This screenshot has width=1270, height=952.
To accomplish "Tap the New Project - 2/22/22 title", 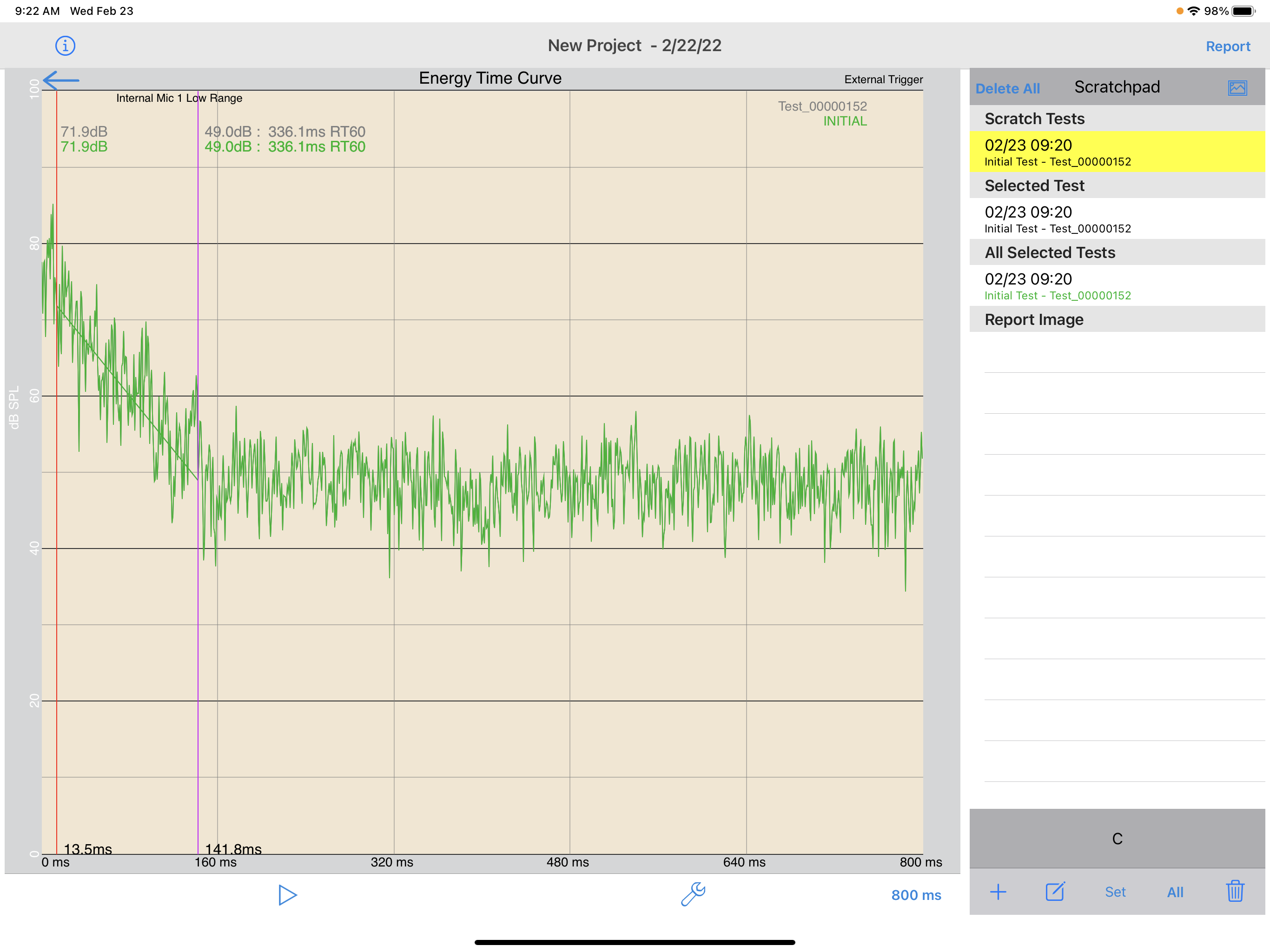I will pos(635,46).
